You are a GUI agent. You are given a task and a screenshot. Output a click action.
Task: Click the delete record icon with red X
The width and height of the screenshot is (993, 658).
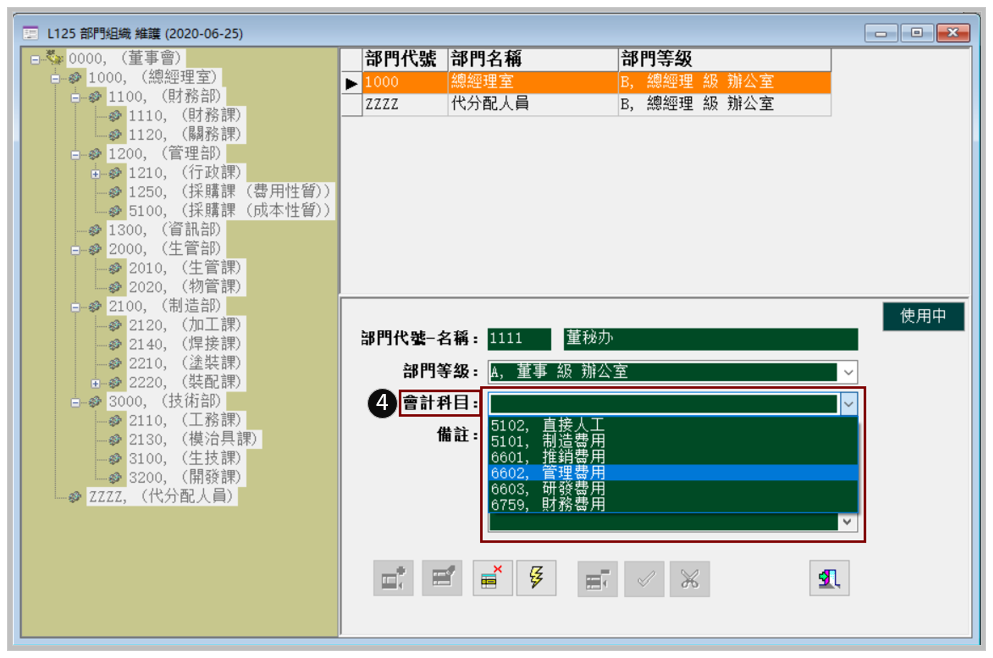(x=492, y=578)
